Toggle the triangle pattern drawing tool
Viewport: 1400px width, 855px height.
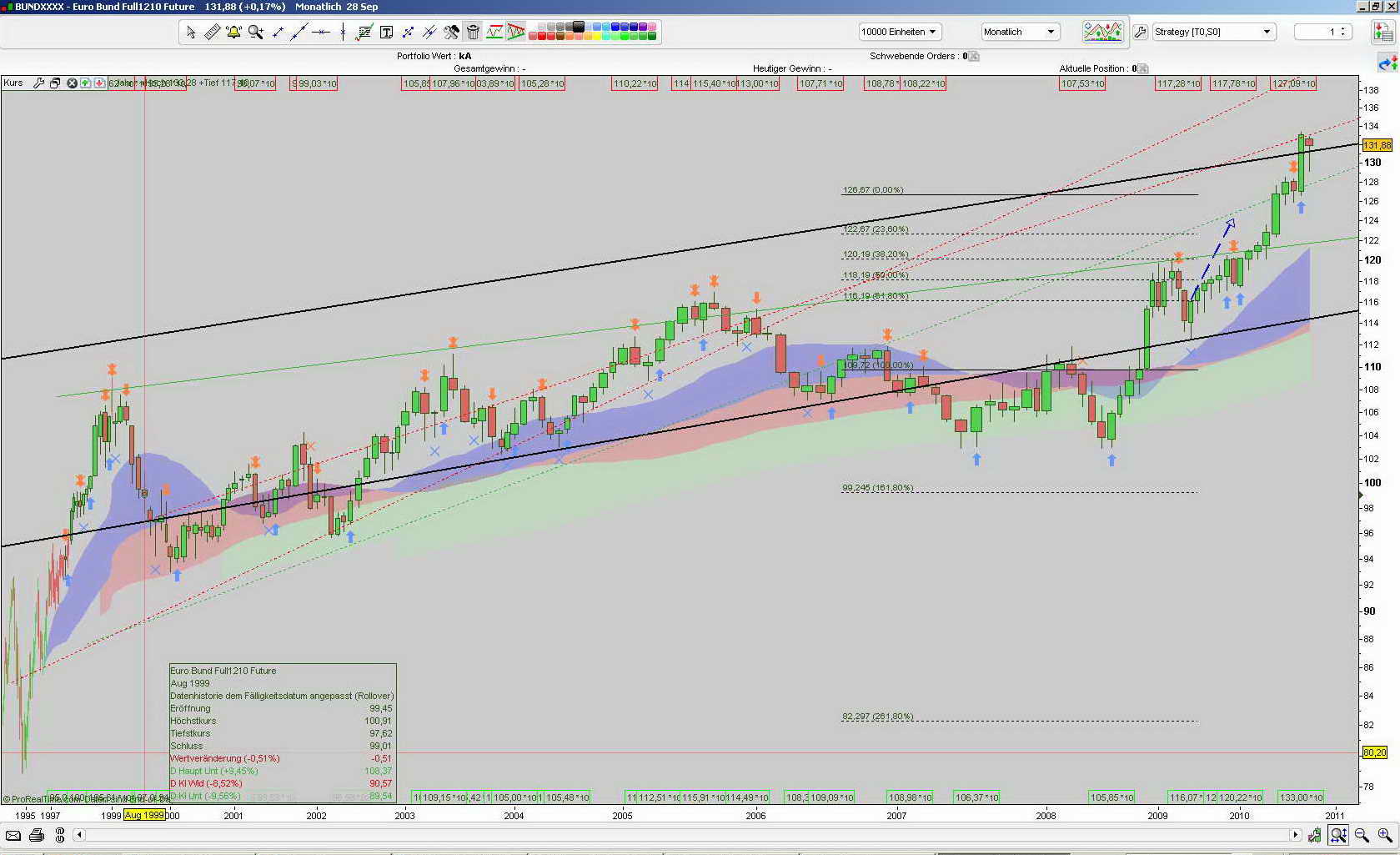coord(516,32)
